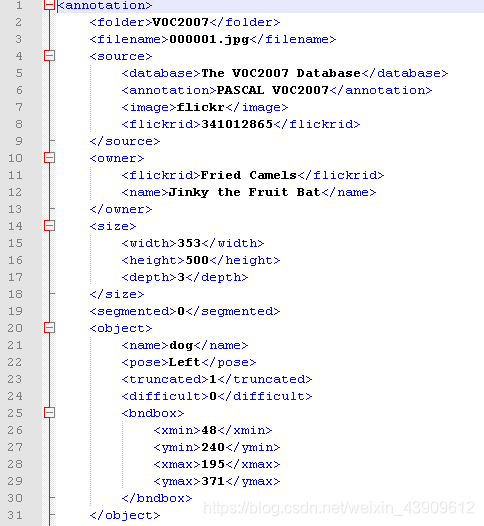
Task: Click the closing bndbox tag
Action: pyautogui.click(x=157, y=498)
